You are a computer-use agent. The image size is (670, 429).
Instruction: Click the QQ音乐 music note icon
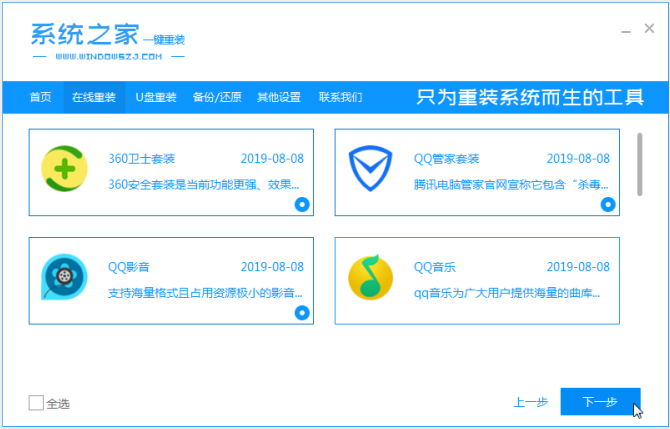370,277
